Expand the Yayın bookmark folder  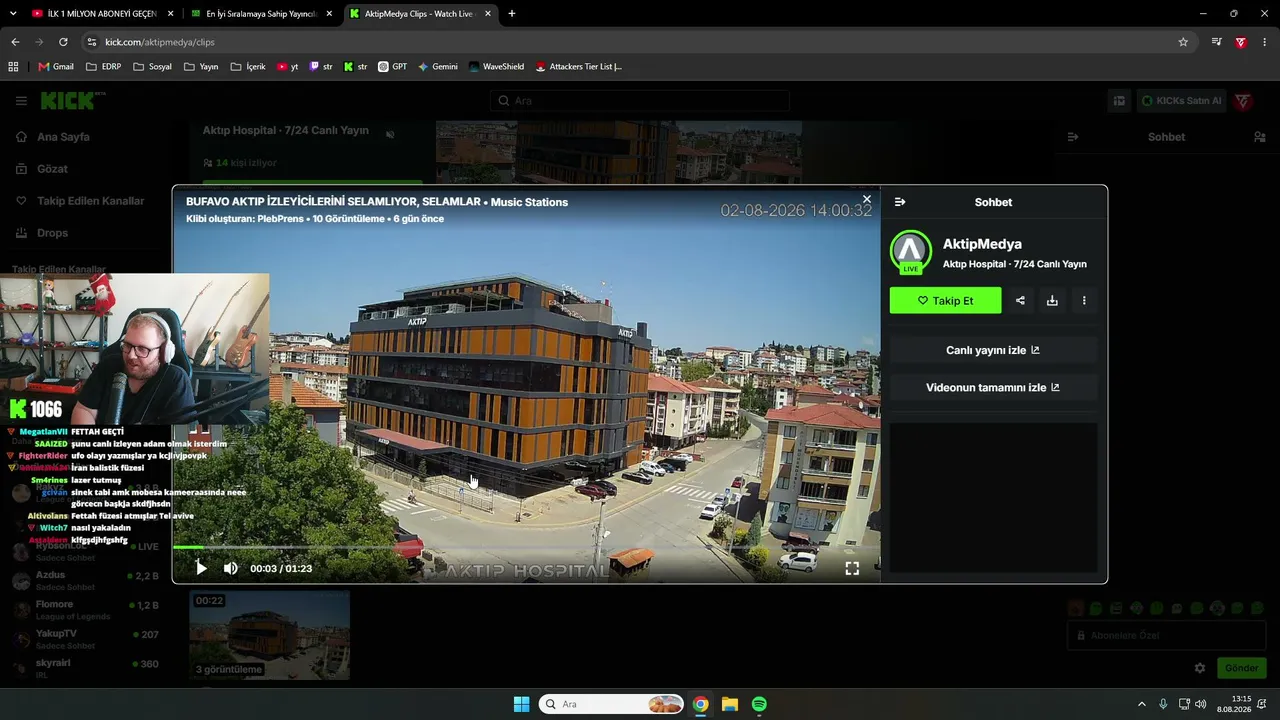pyautogui.click(x=201, y=67)
